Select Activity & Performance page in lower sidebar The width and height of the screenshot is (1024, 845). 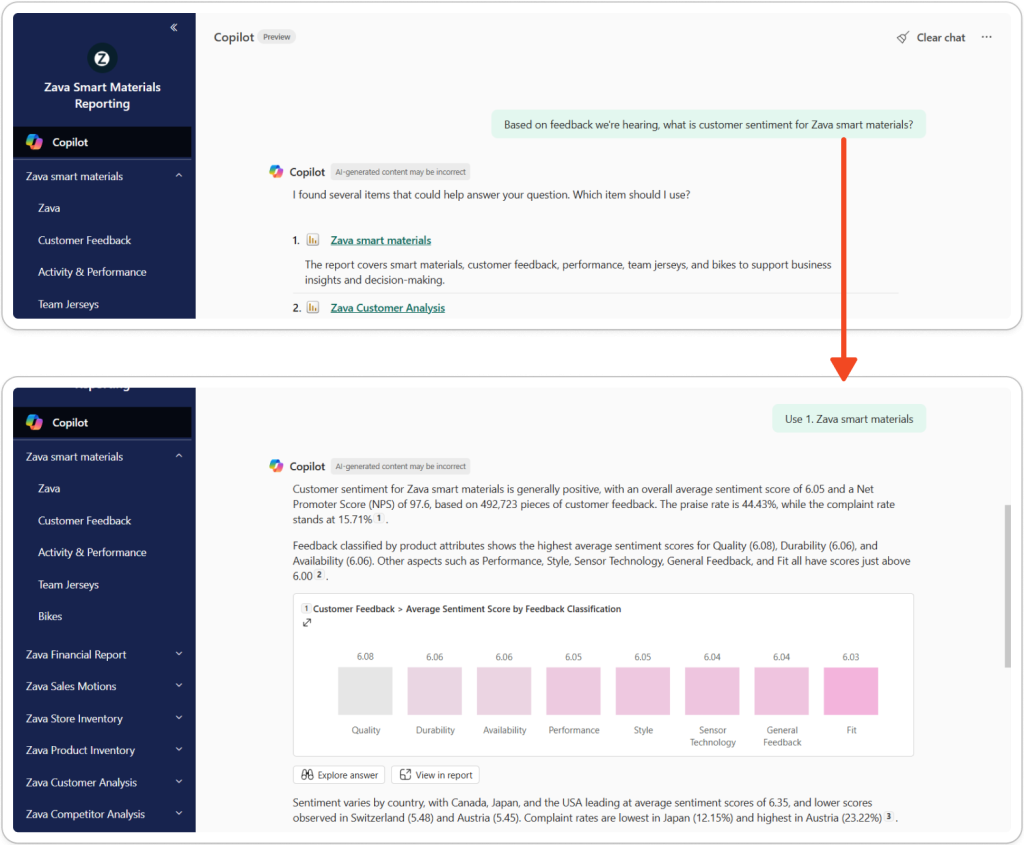92,553
